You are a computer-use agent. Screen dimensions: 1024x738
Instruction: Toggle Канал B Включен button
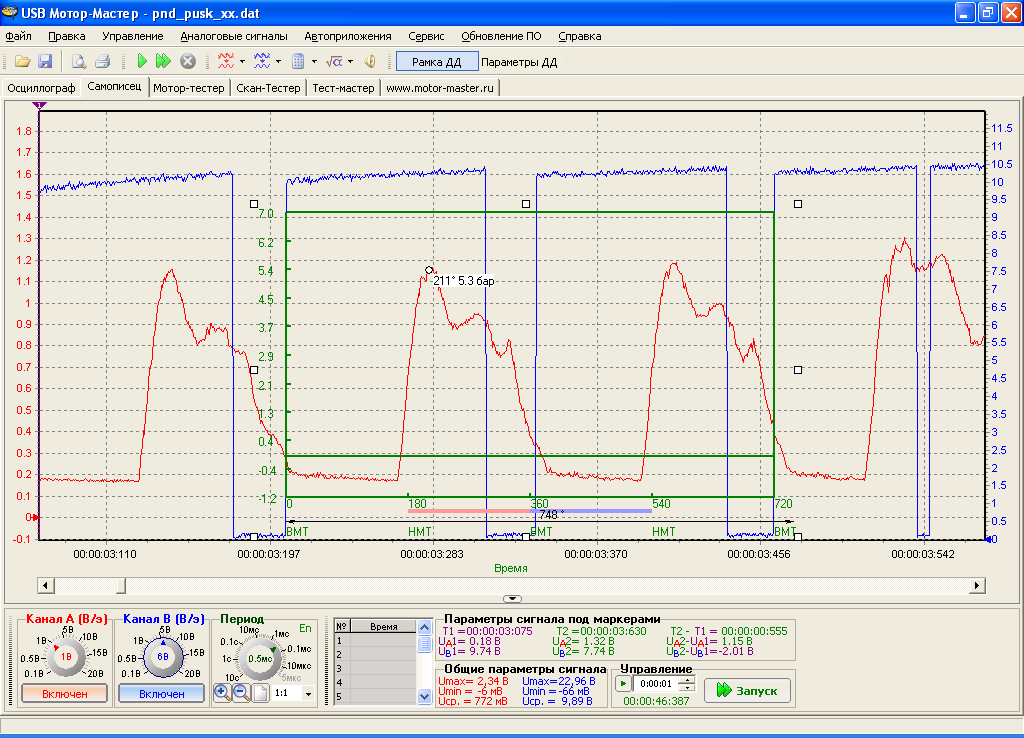click(161, 694)
